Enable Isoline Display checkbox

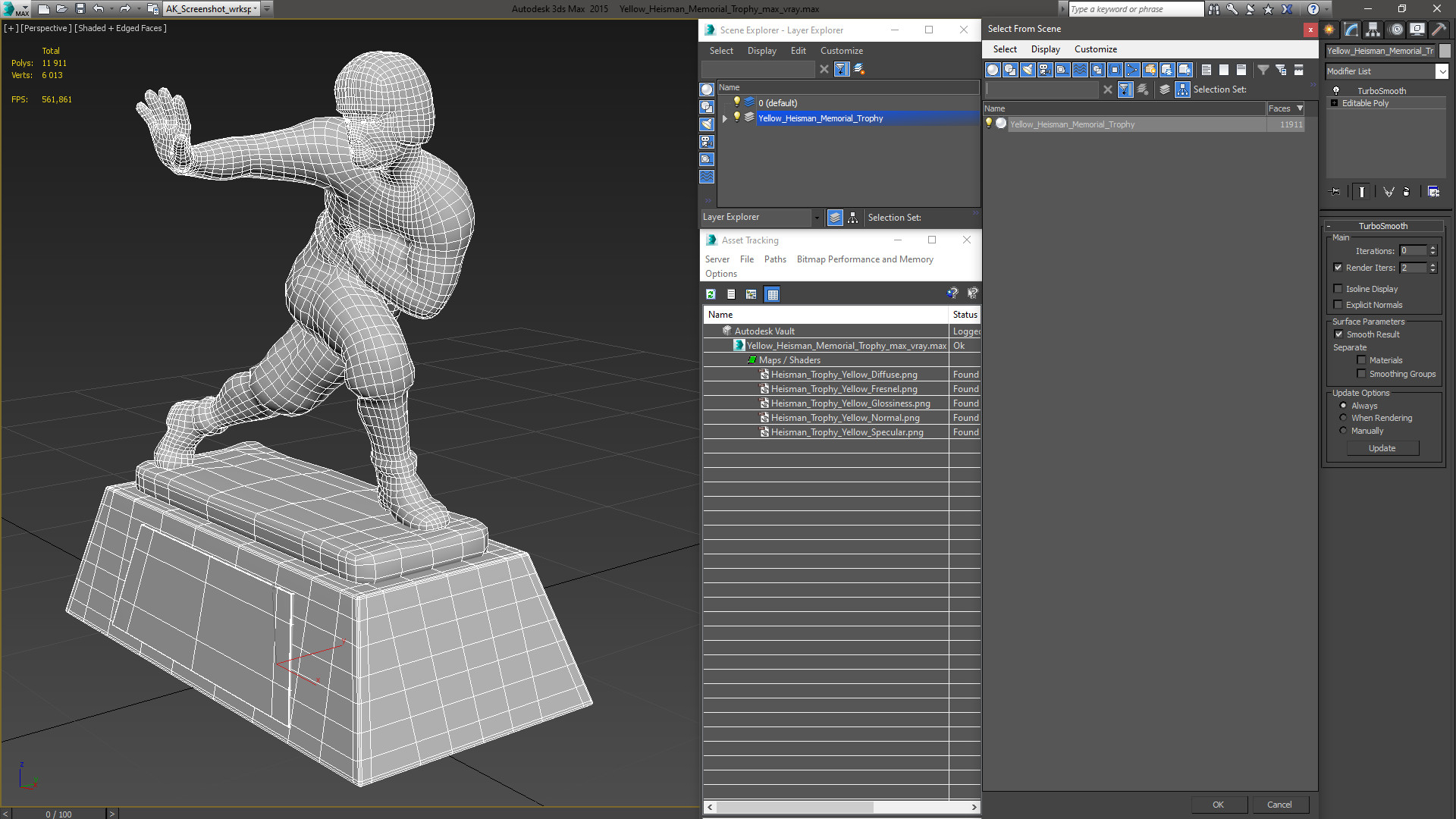tap(1338, 289)
